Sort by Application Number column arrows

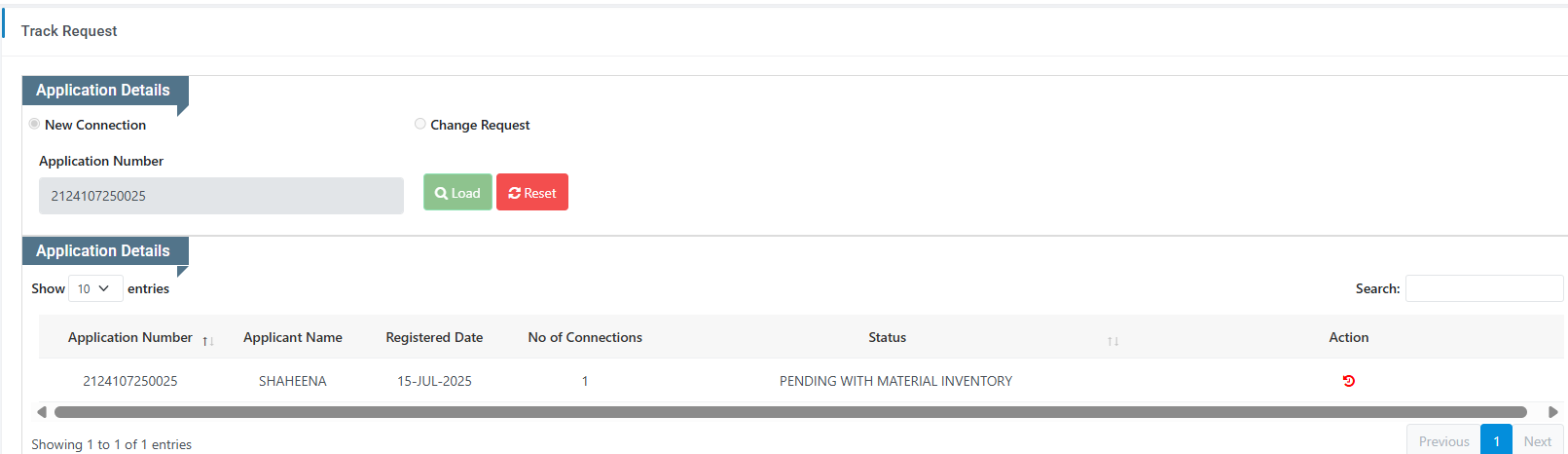pyautogui.click(x=208, y=341)
